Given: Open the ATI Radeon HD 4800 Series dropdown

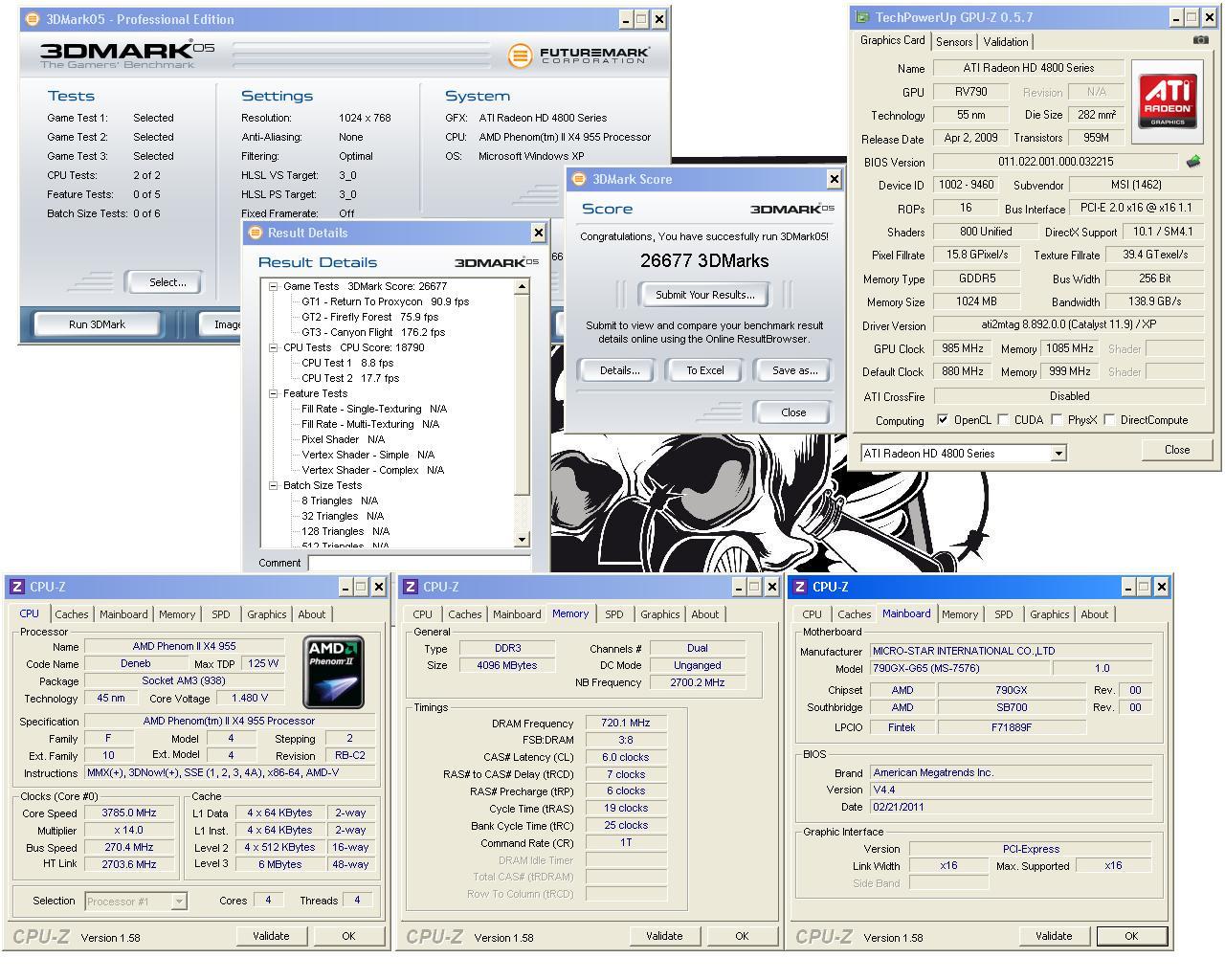Looking at the screenshot, I should tap(1058, 454).
